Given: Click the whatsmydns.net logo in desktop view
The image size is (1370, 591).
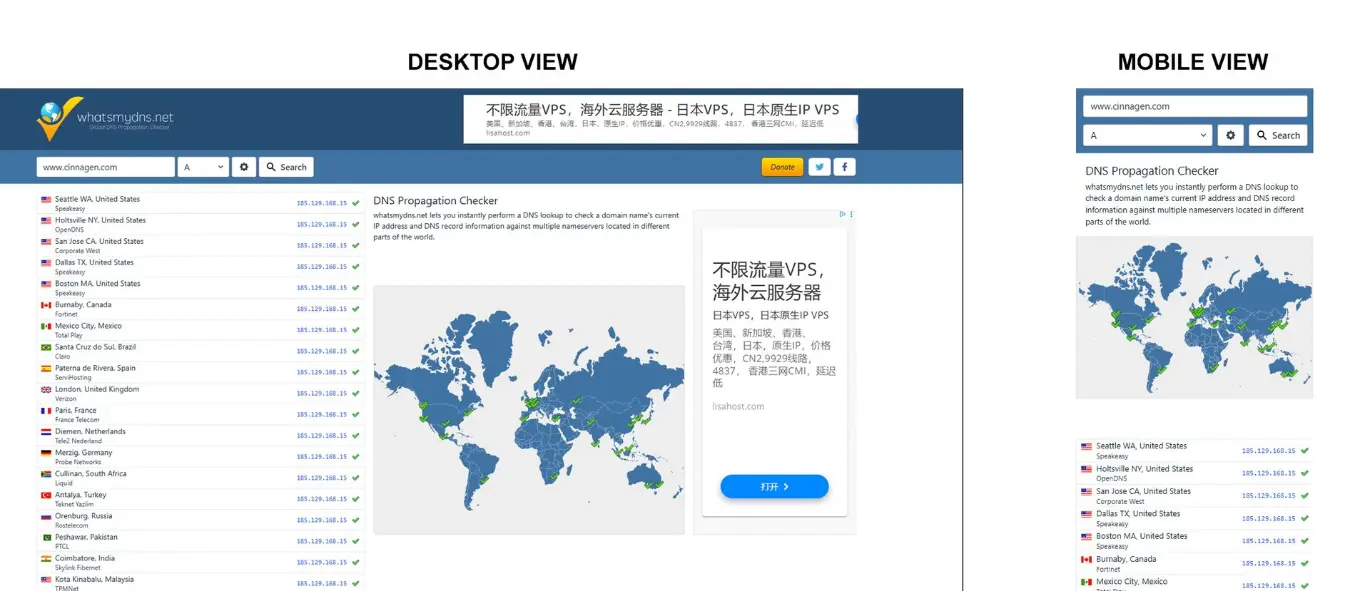Looking at the screenshot, I should tap(105, 119).
